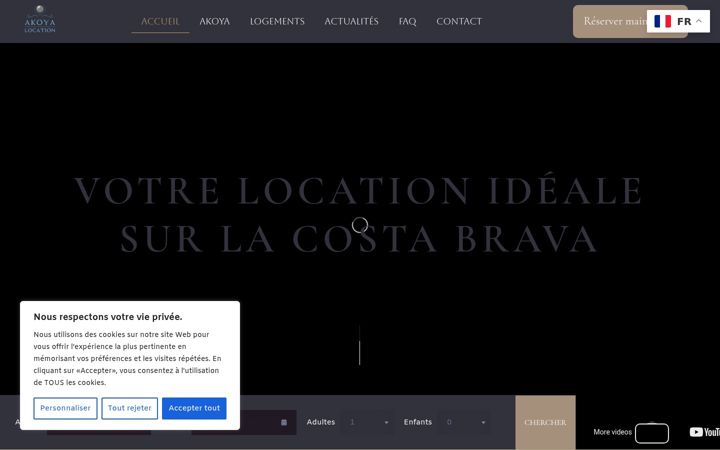Click Personnaliser in cookie banner
This screenshot has width=720, height=450.
tap(65, 408)
